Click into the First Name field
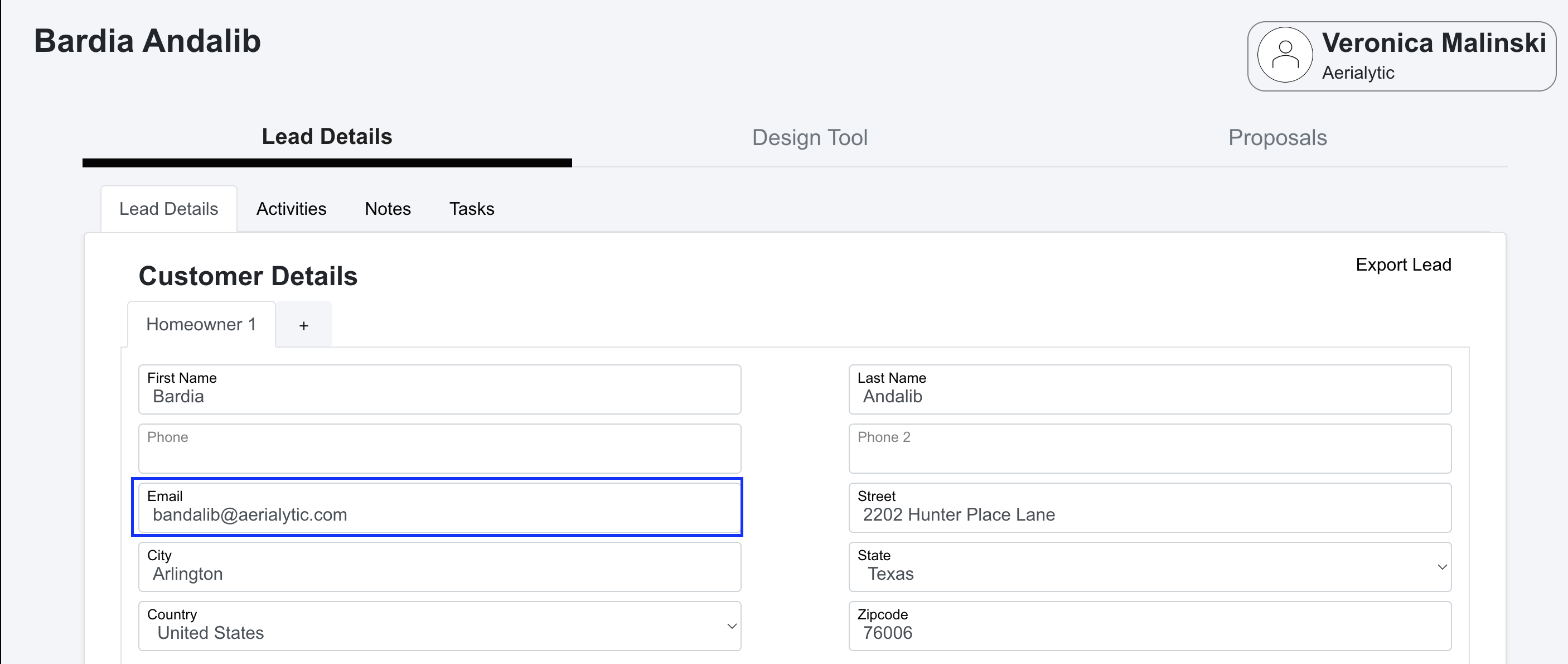 [x=439, y=389]
